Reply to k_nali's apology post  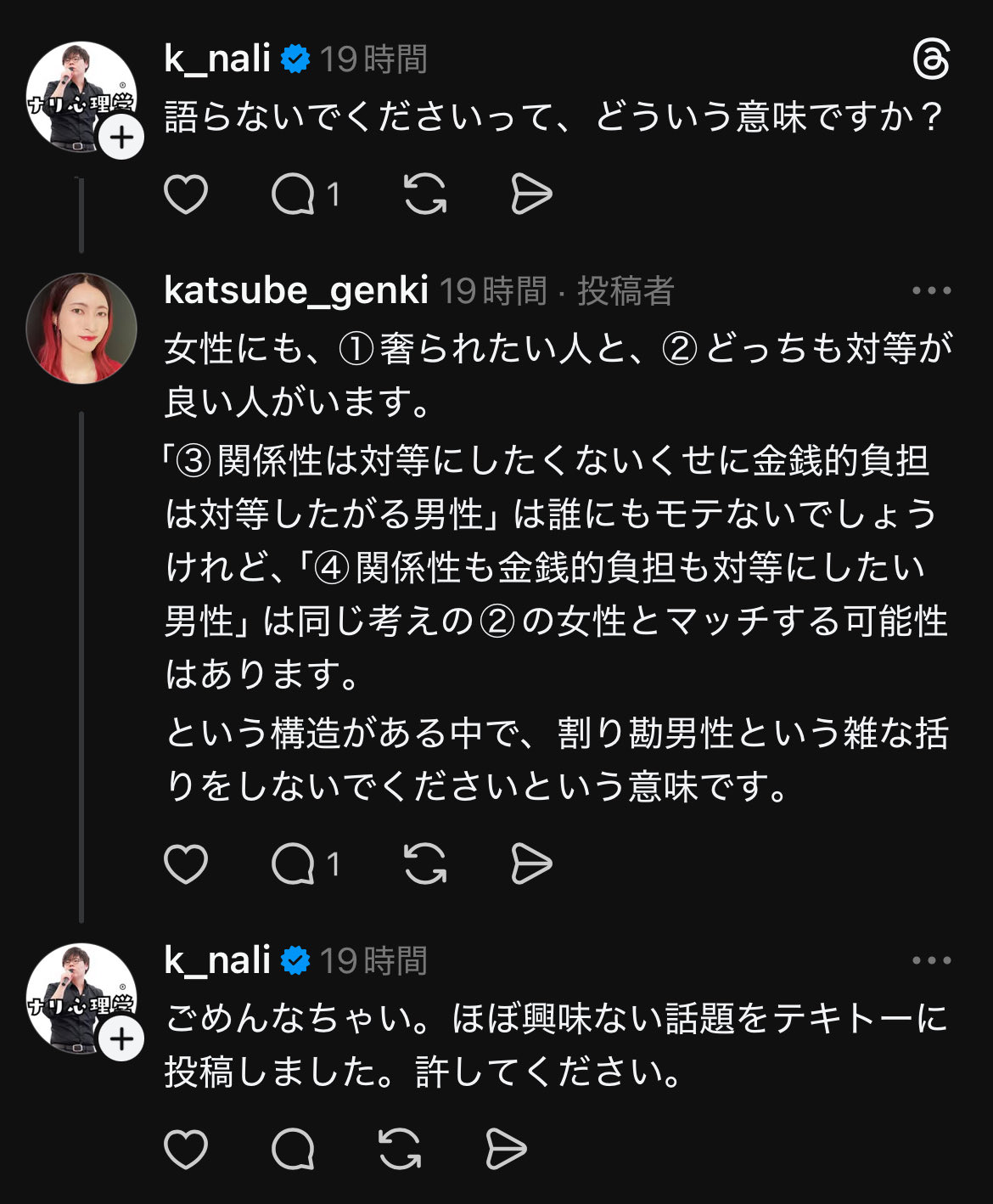294,1150
